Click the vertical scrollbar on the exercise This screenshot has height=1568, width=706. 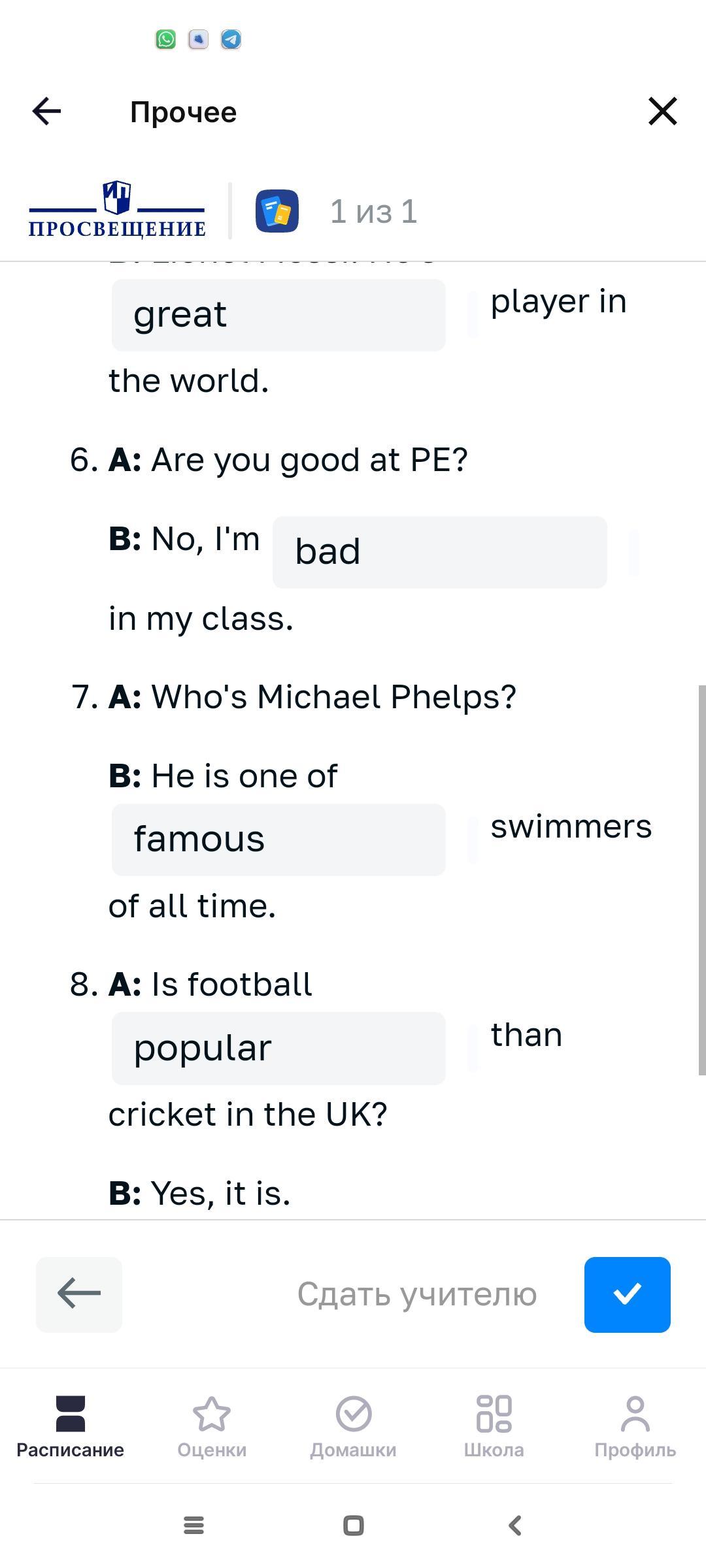[702, 880]
